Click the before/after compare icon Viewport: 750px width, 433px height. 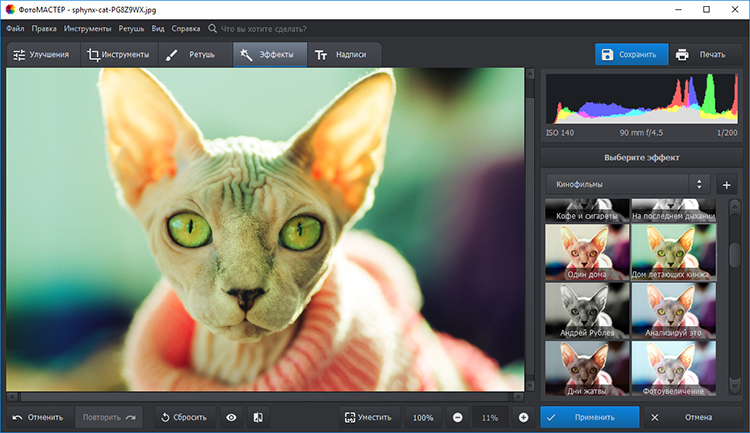click(x=258, y=417)
